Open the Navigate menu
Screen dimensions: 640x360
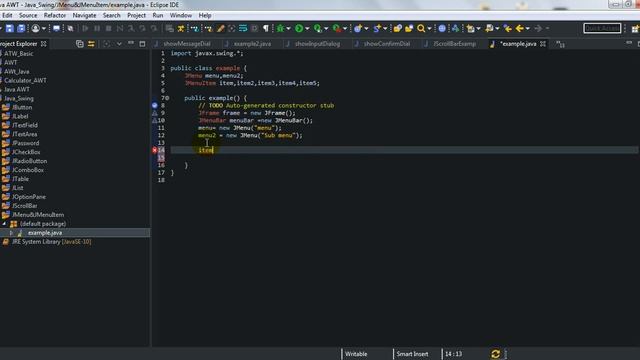pos(84,16)
